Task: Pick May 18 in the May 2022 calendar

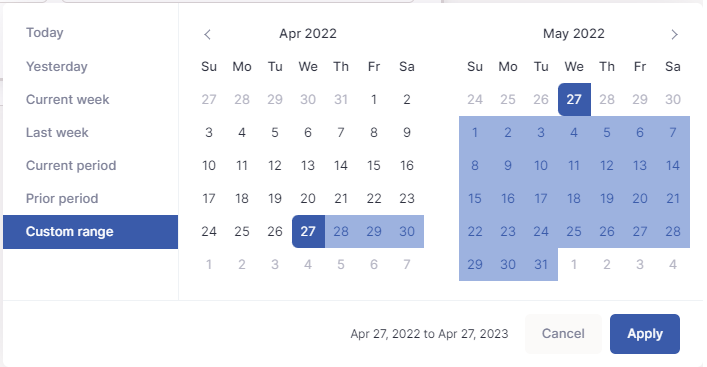Action: click(574, 198)
